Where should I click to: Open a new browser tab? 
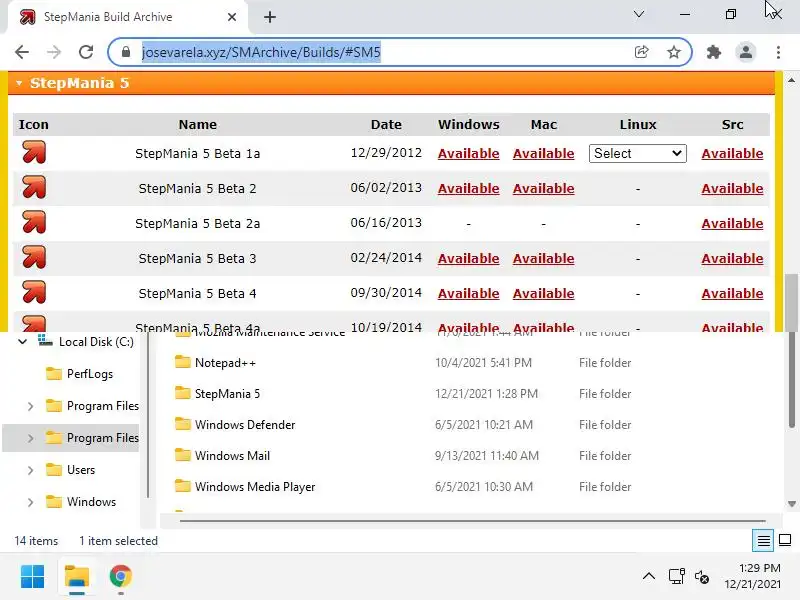pos(270,17)
